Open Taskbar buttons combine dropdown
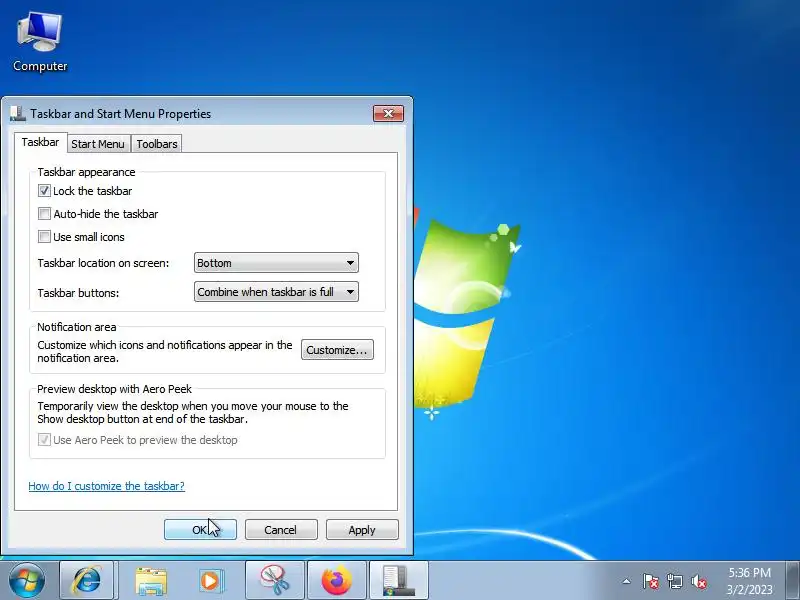800x600 pixels. pyautogui.click(x=276, y=292)
